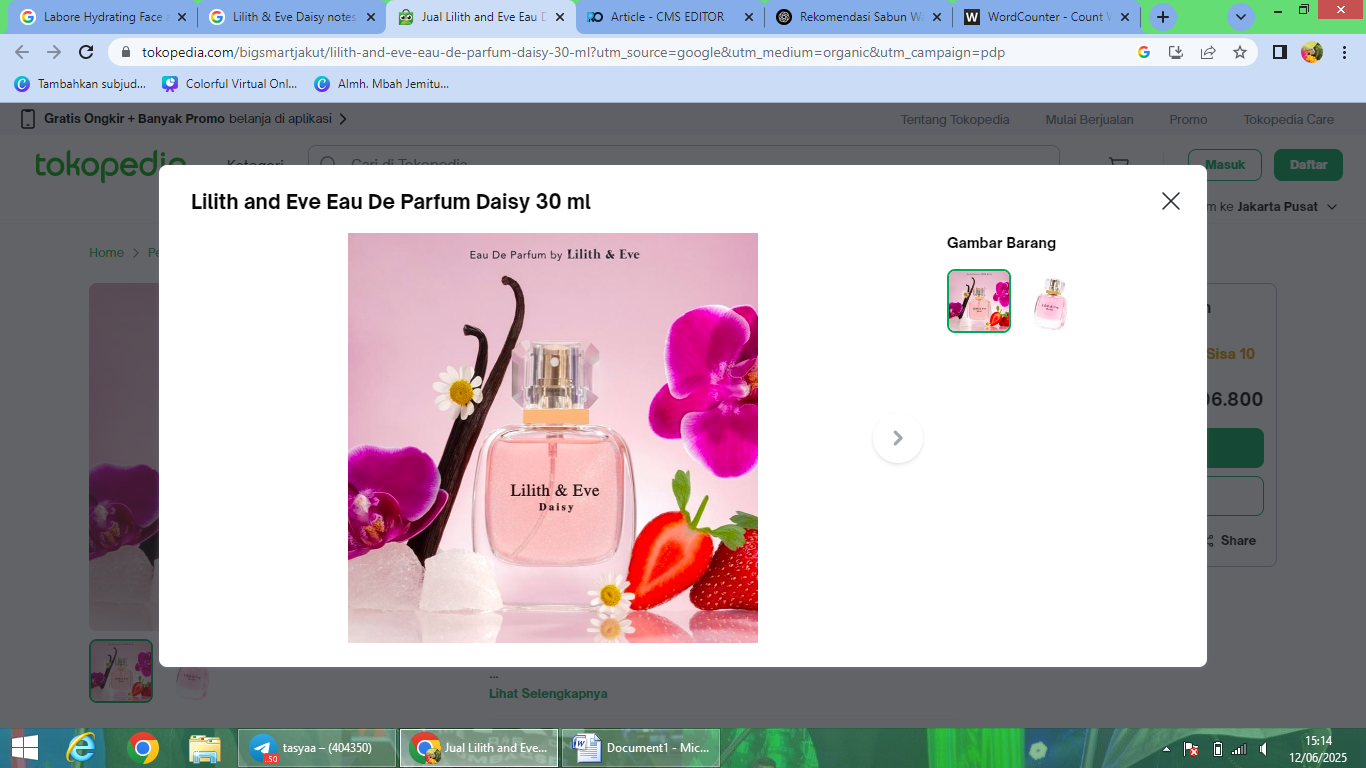Show hidden system tray icons
Screen dimensions: 1366x768
pos(1166,749)
